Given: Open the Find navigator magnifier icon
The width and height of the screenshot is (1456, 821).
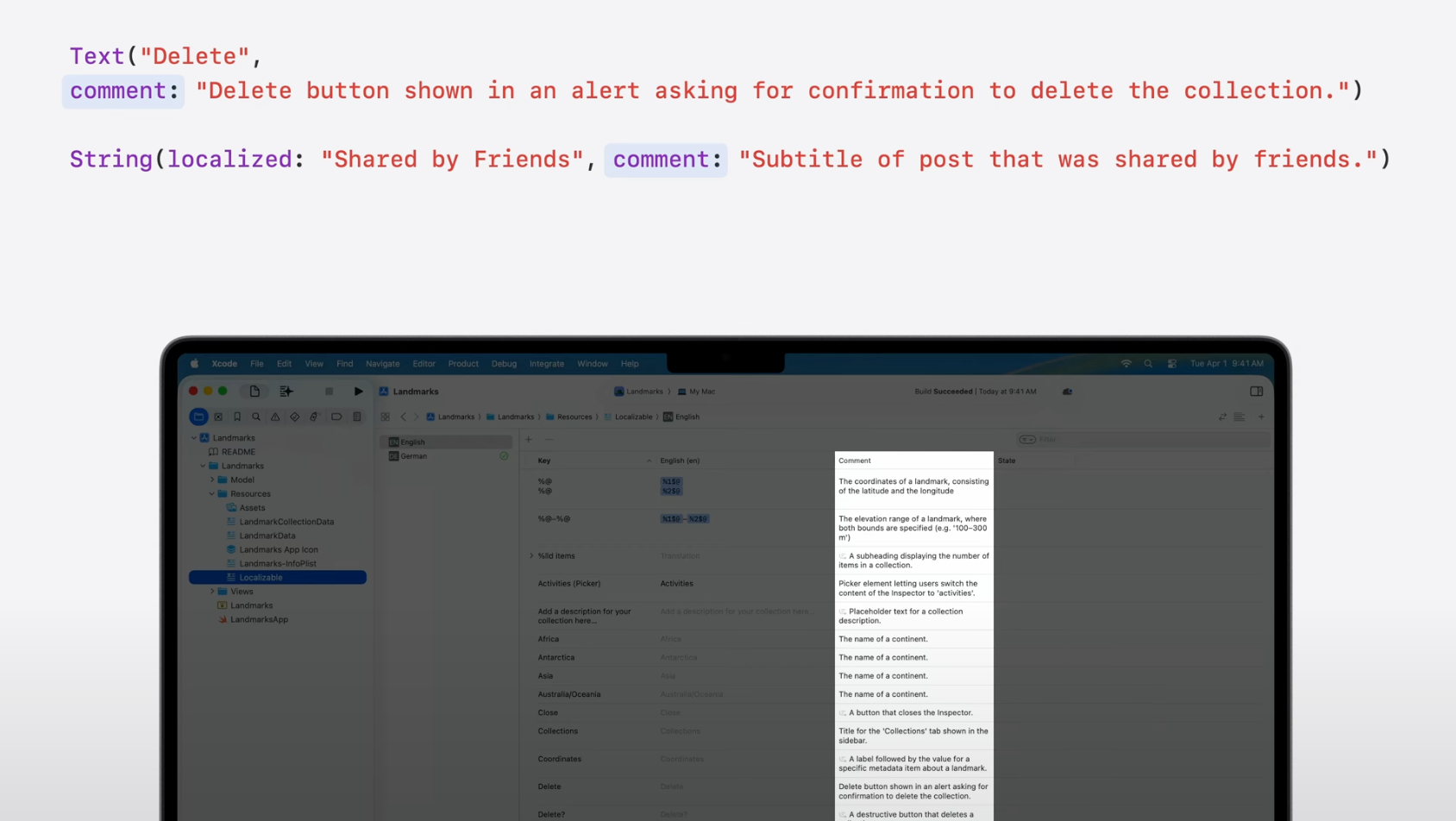Looking at the screenshot, I should click(x=256, y=417).
